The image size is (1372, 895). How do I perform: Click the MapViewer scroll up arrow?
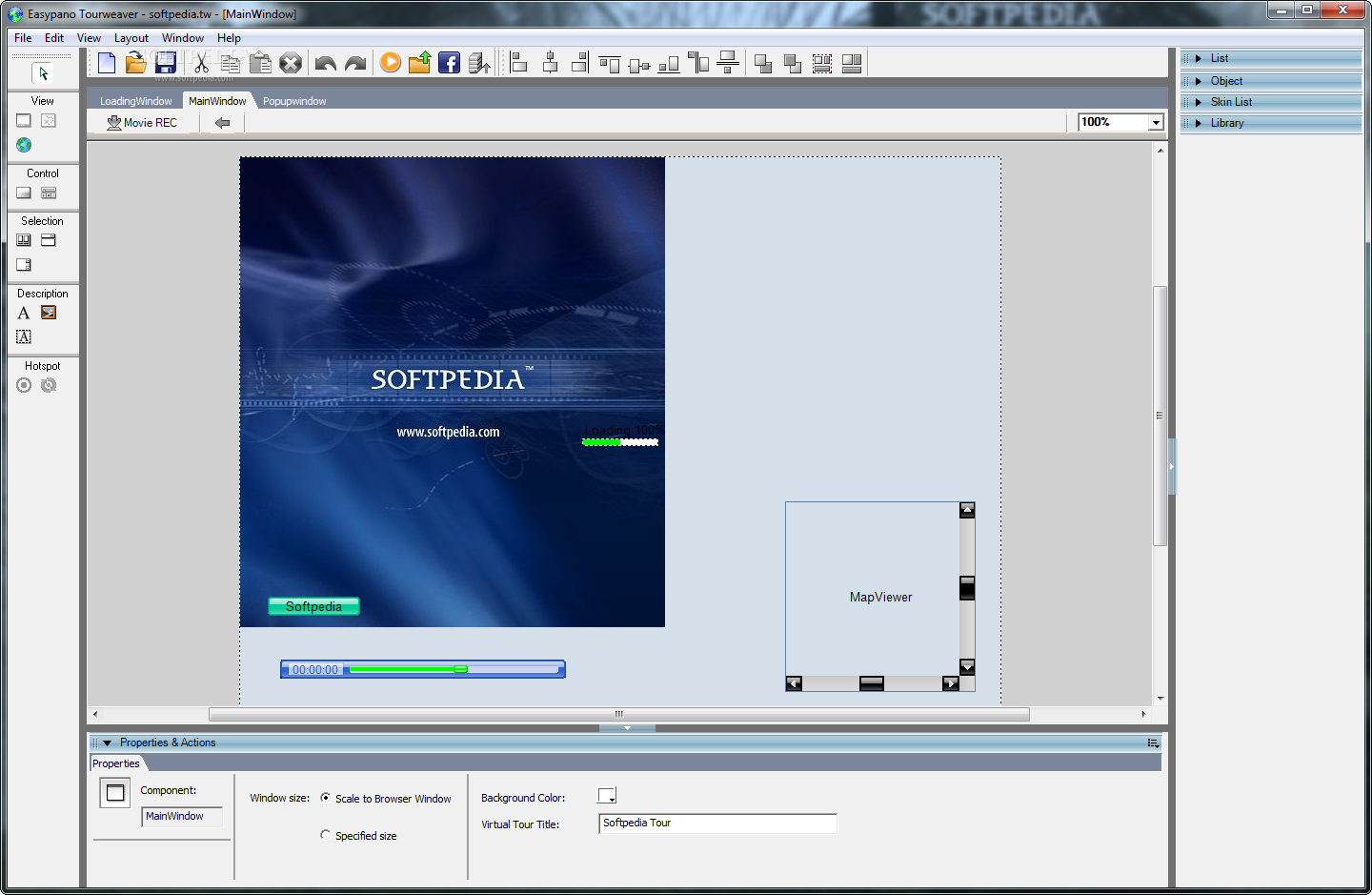point(967,510)
